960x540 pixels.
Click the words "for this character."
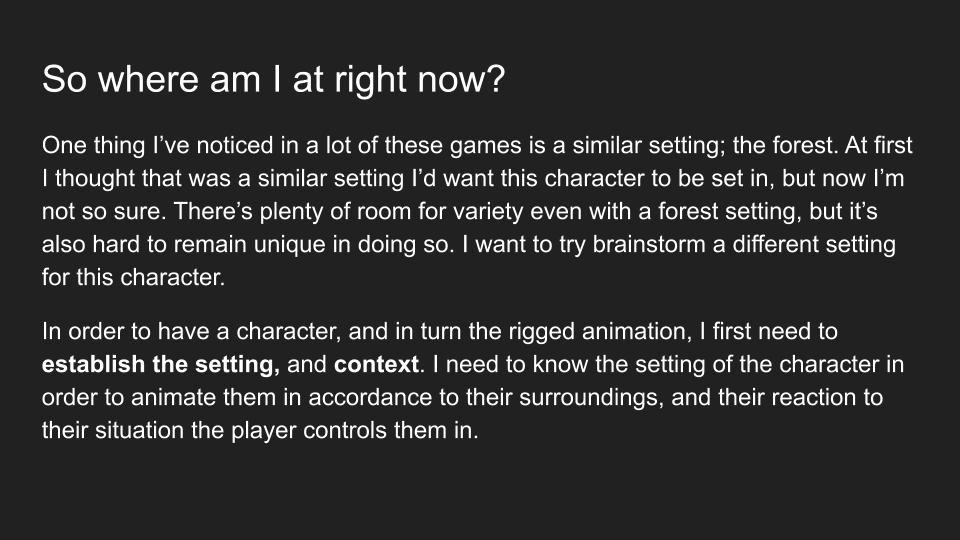[133, 277]
